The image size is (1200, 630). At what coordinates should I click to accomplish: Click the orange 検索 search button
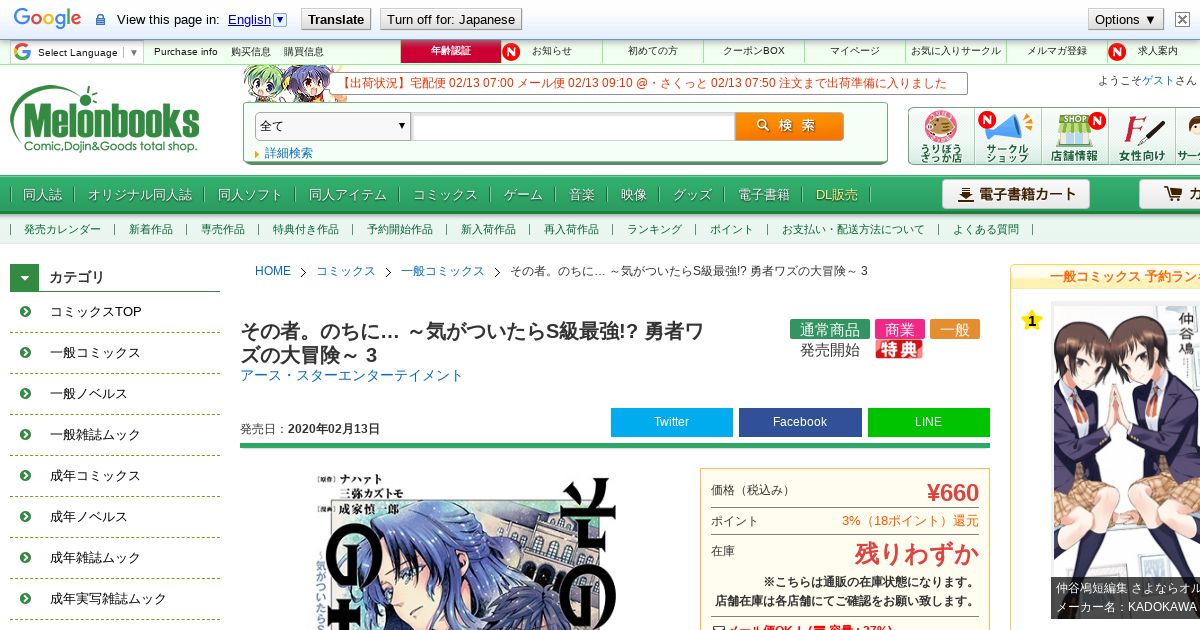(x=789, y=126)
